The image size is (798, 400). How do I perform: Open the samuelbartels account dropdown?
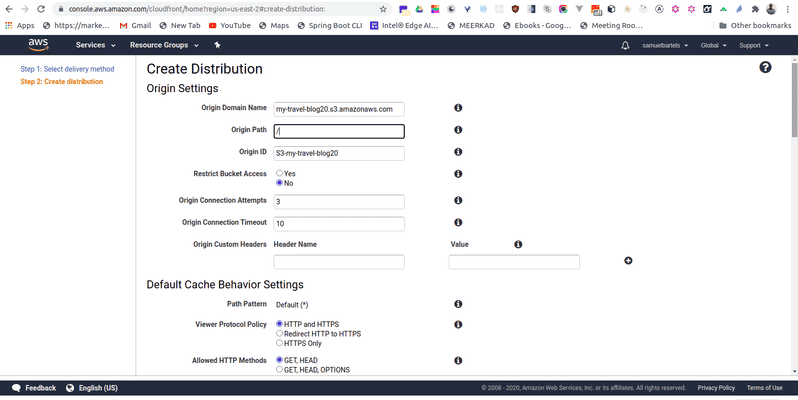click(x=665, y=45)
